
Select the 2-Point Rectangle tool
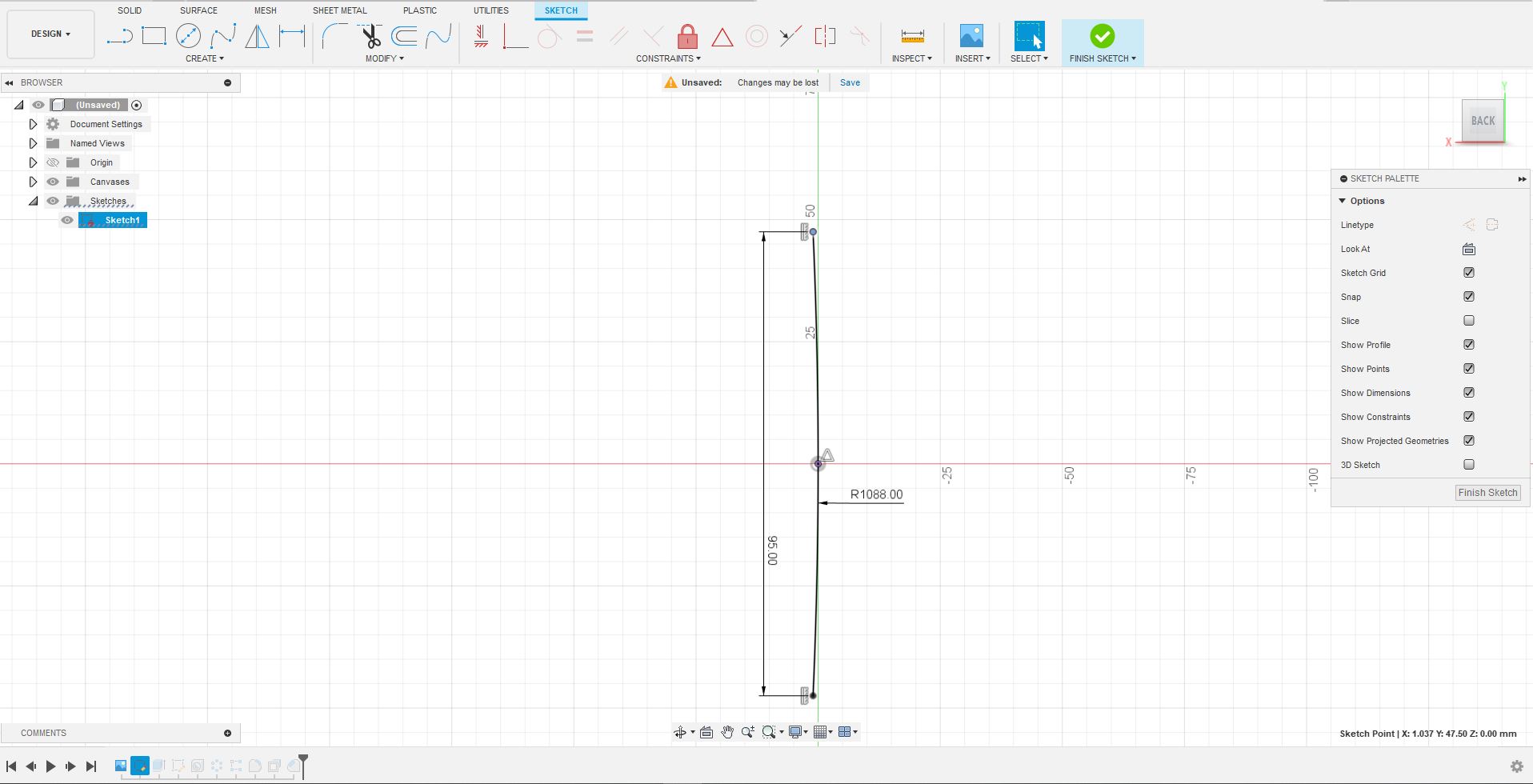tap(154, 35)
